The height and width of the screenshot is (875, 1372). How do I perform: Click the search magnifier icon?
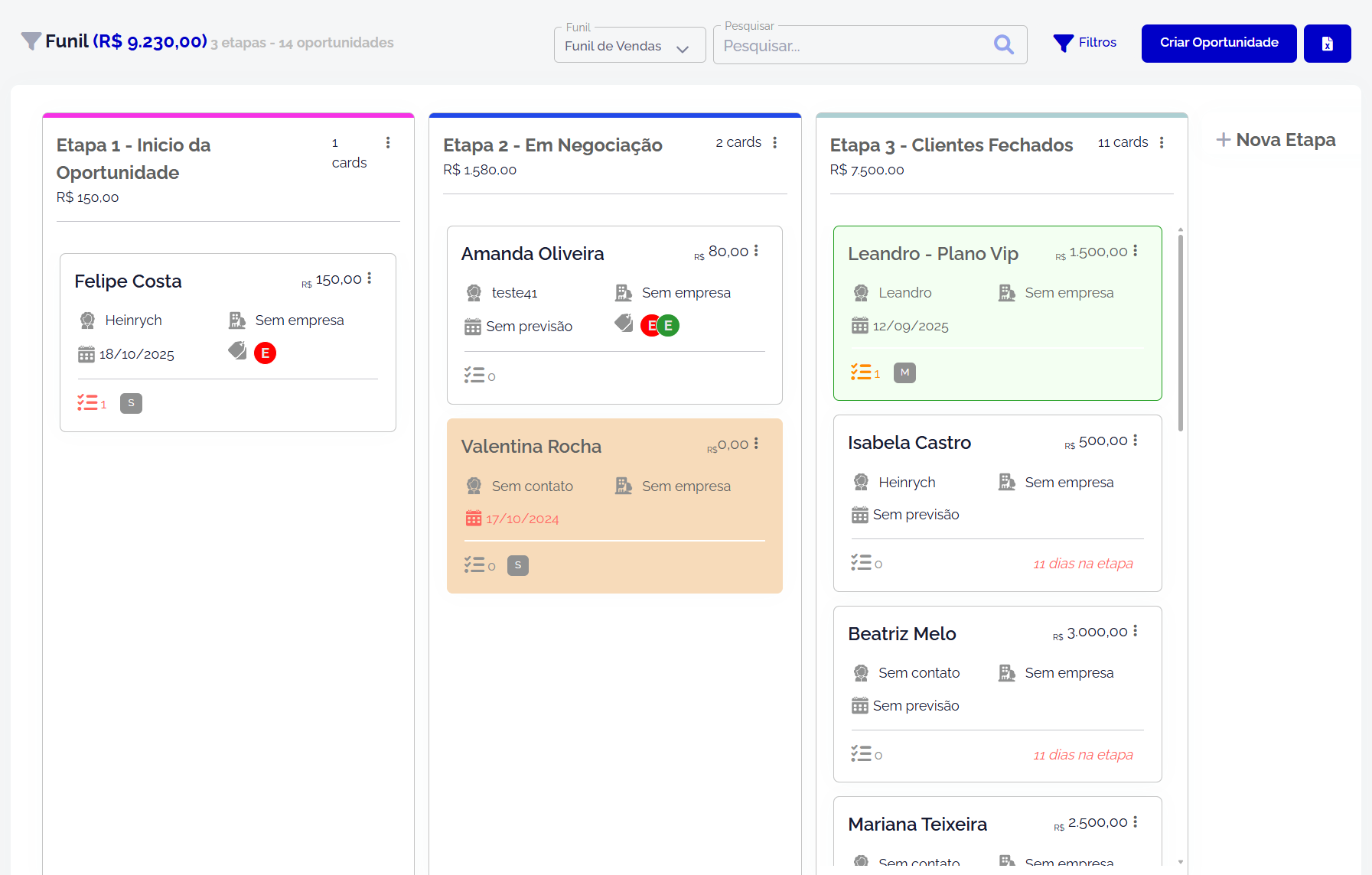click(1004, 45)
